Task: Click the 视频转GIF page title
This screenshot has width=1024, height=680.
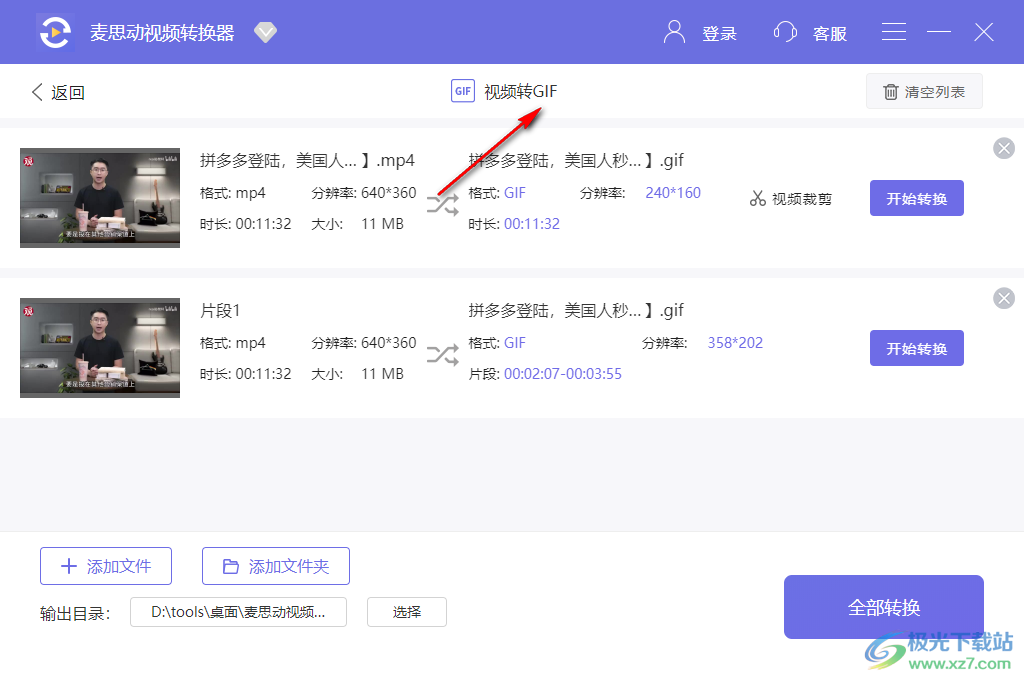Action: point(520,91)
